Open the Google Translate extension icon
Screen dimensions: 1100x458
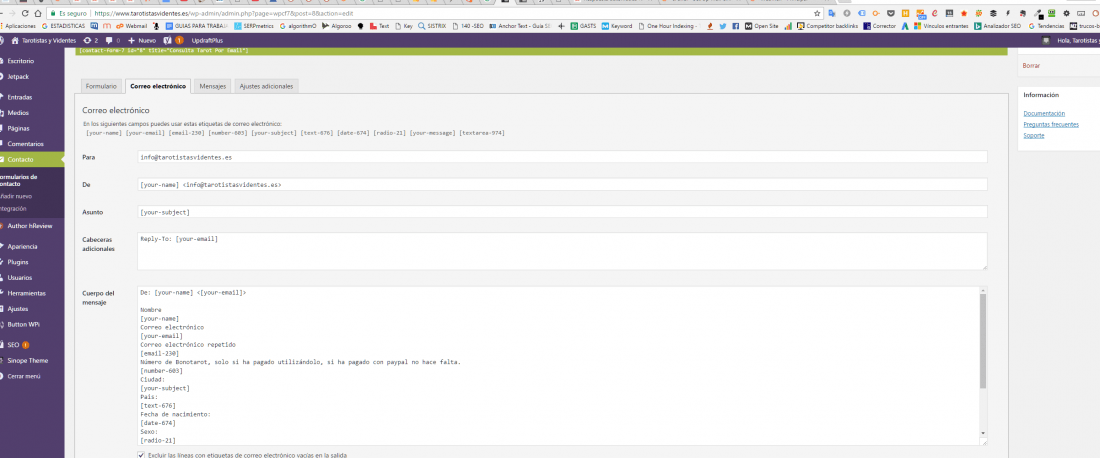[x=832, y=13]
